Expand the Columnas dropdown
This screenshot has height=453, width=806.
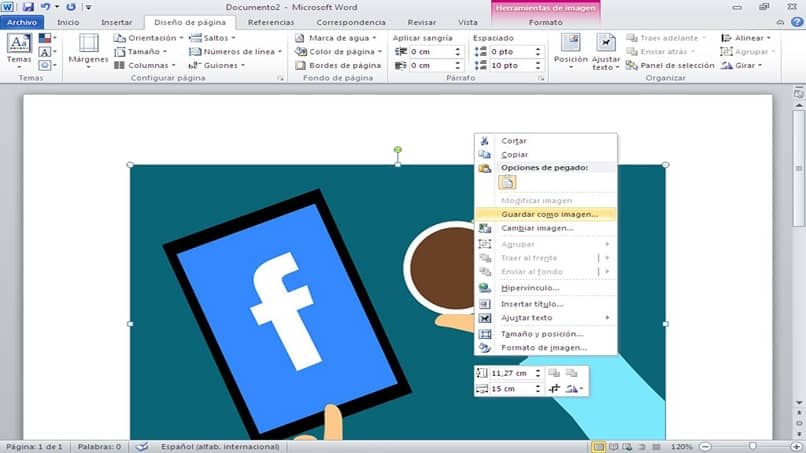click(145, 65)
